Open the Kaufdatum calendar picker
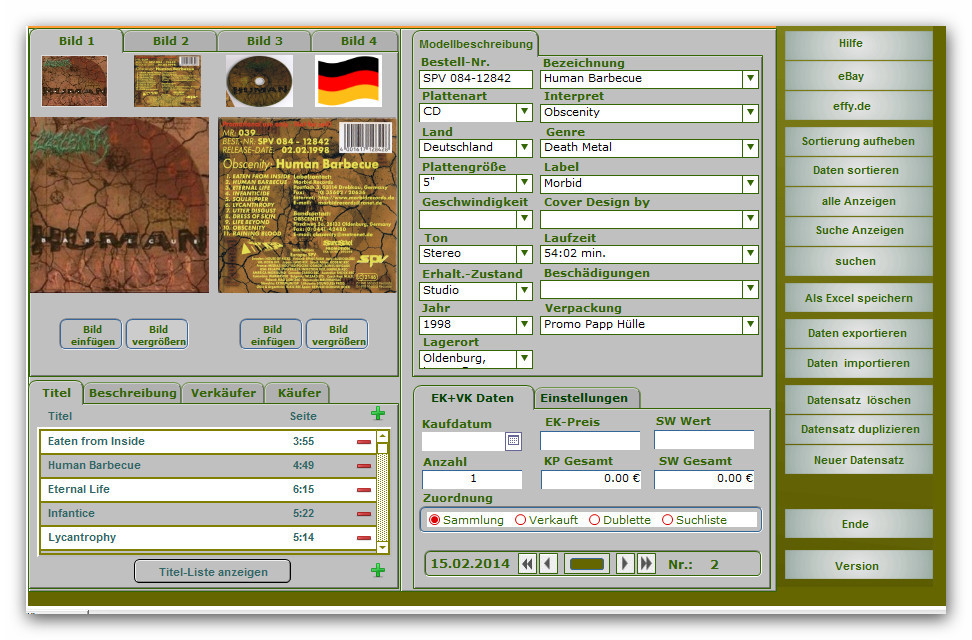 pos(513,441)
